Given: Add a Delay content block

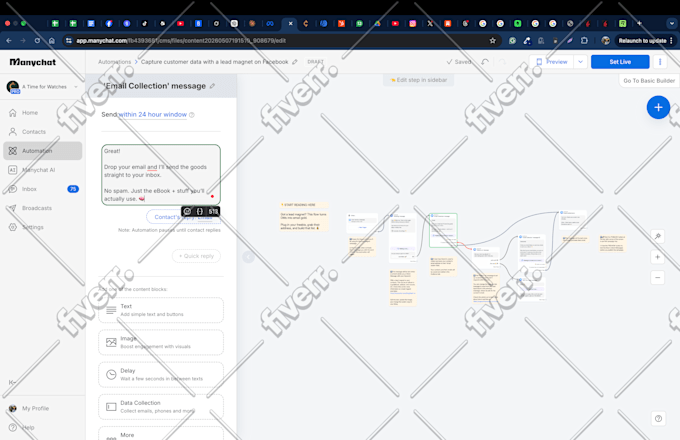Looking at the screenshot, I should (161, 375).
